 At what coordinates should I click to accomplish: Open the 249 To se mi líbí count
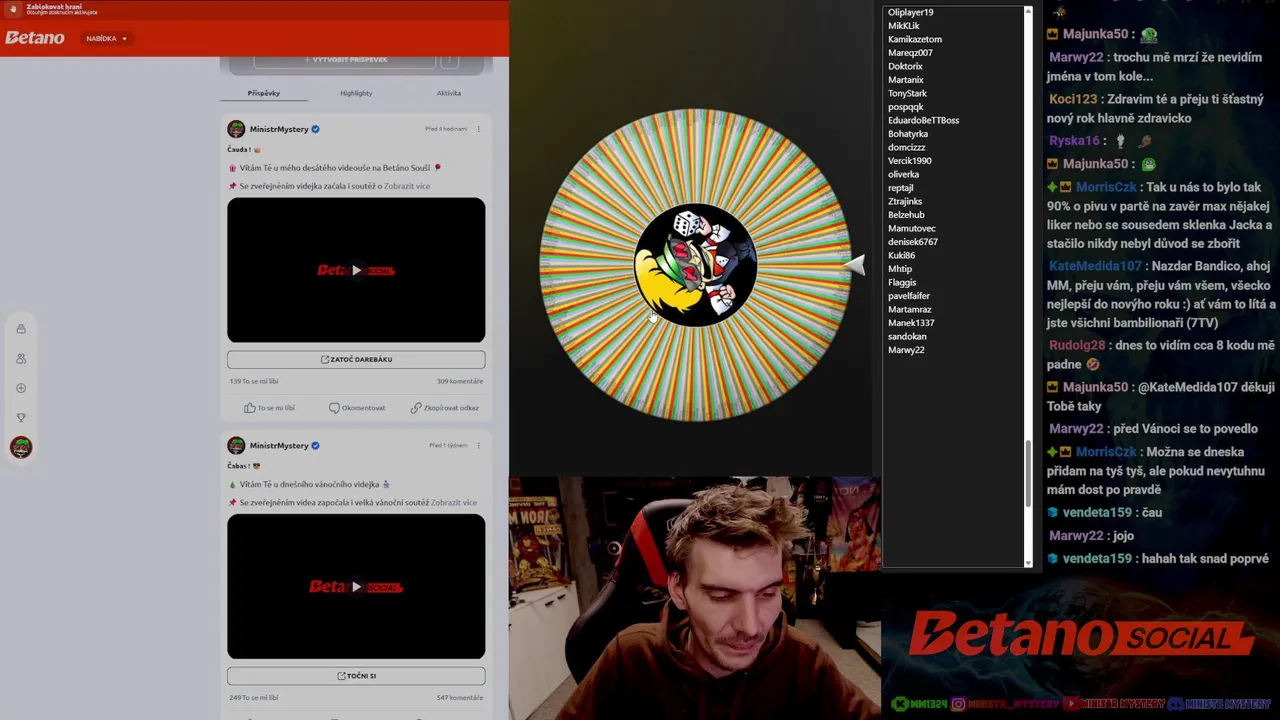[x=254, y=697]
